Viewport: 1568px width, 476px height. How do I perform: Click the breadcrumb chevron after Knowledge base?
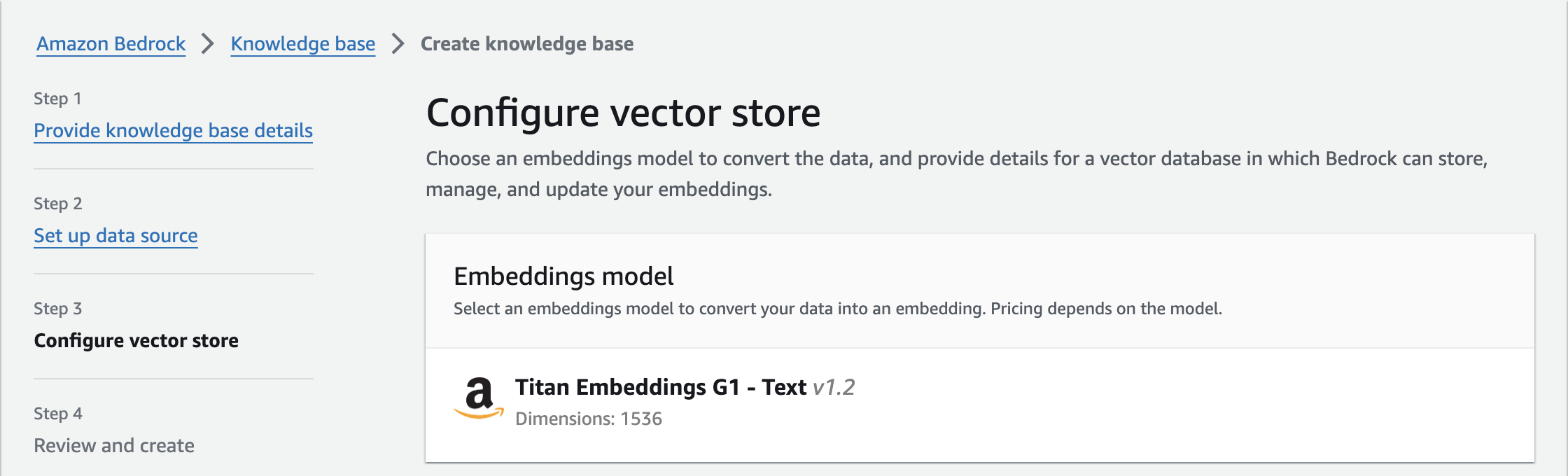tap(398, 43)
